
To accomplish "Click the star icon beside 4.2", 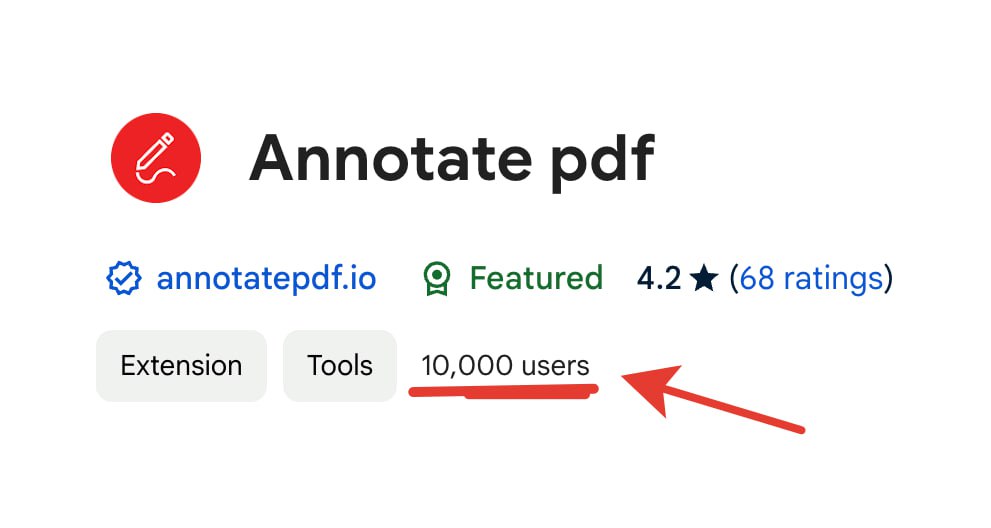I will [x=704, y=278].
